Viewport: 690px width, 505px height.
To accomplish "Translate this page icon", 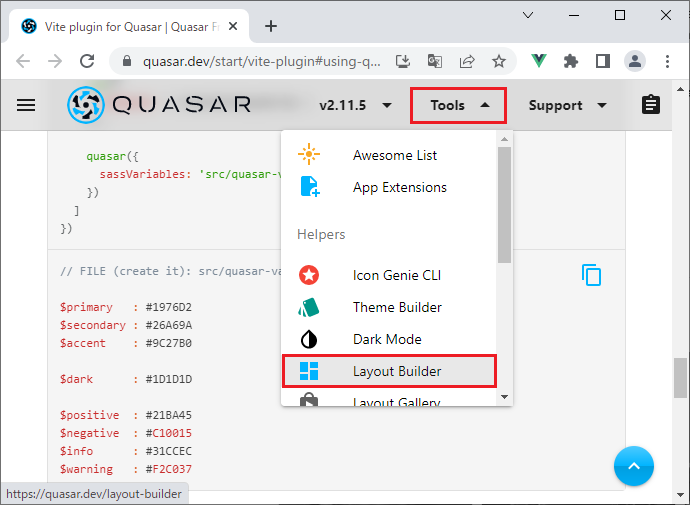I will (x=435, y=61).
